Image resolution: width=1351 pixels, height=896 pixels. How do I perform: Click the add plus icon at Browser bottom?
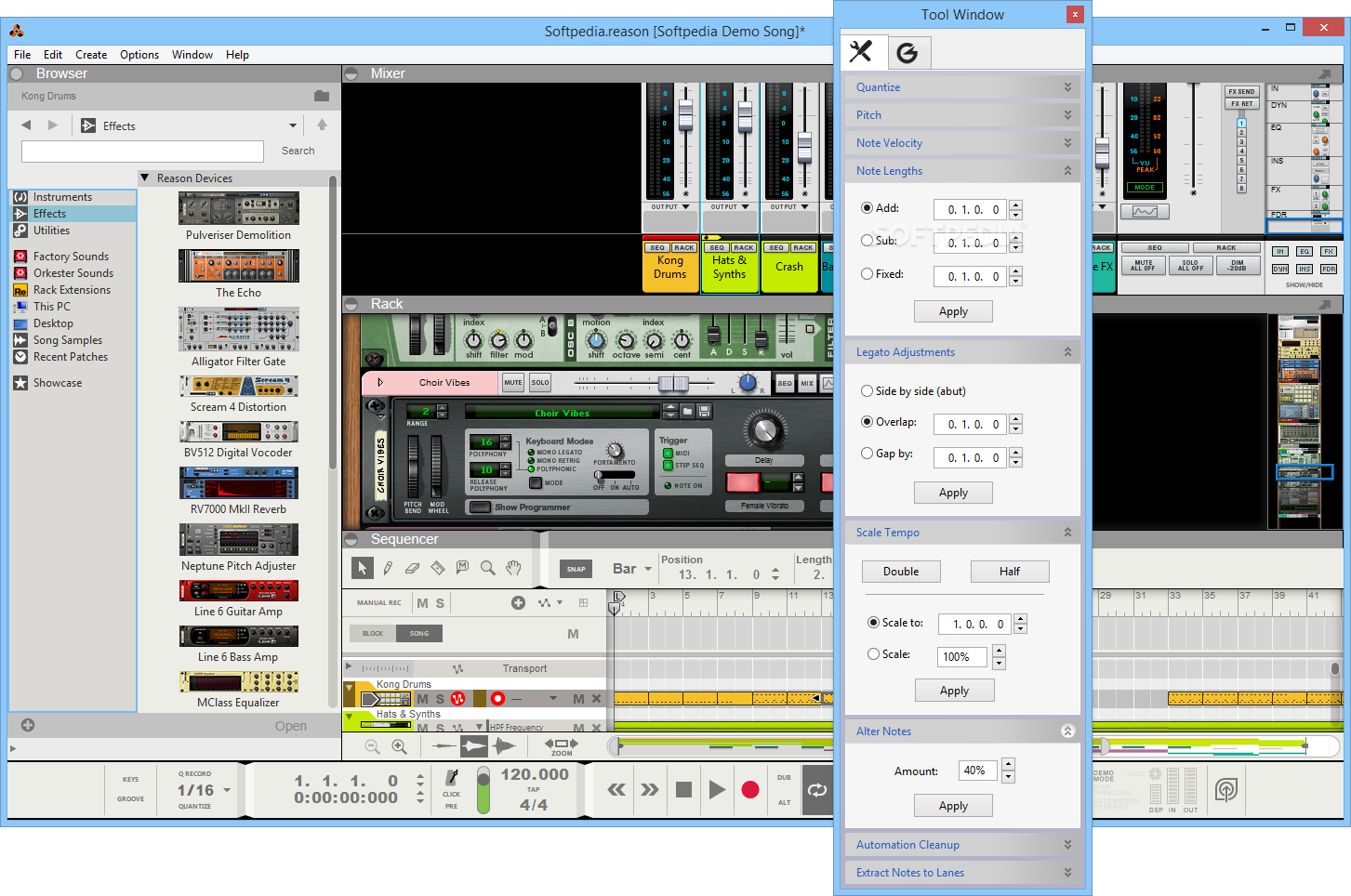[x=28, y=725]
